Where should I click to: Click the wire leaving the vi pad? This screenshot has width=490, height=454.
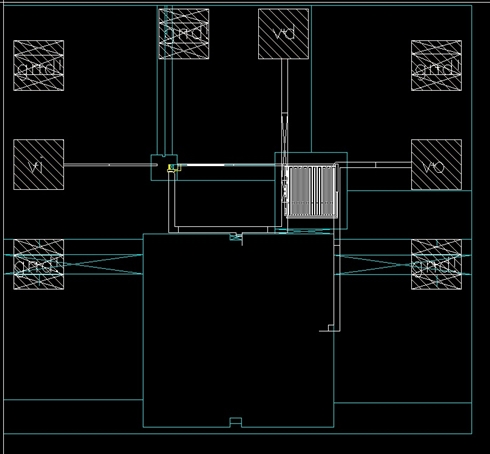tap(110, 165)
